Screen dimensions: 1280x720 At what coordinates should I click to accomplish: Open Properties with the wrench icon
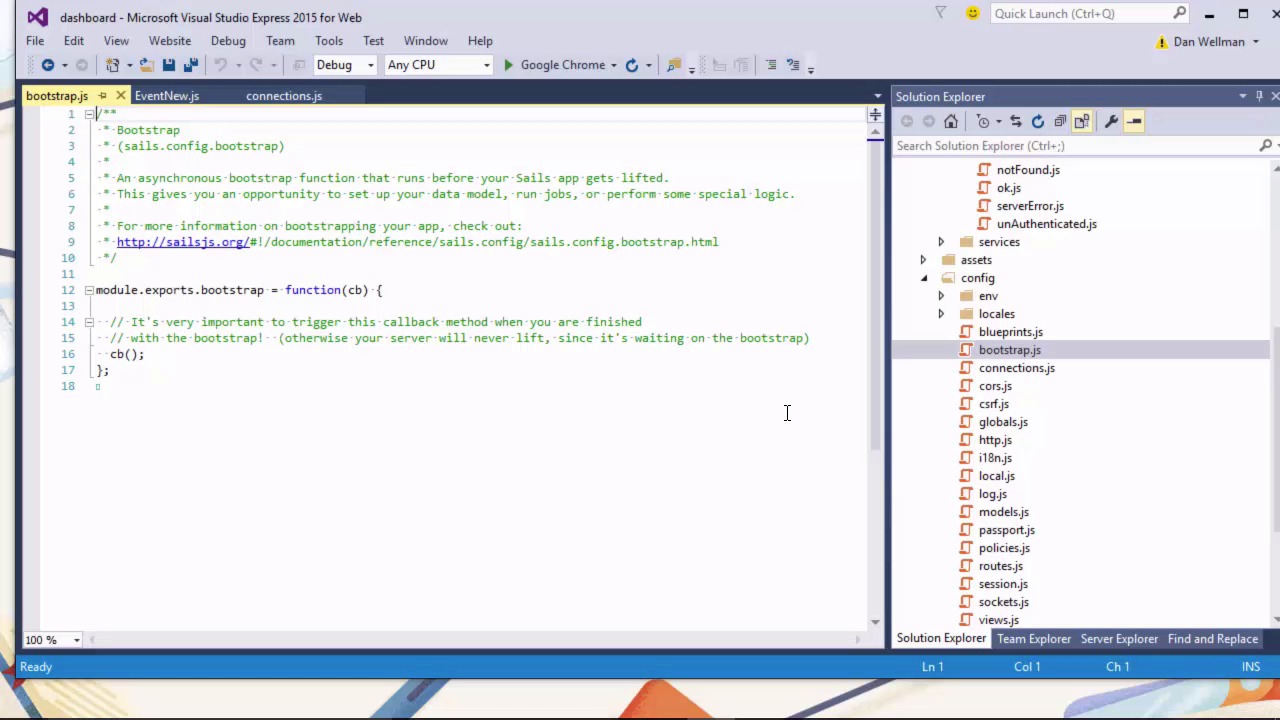click(1111, 121)
